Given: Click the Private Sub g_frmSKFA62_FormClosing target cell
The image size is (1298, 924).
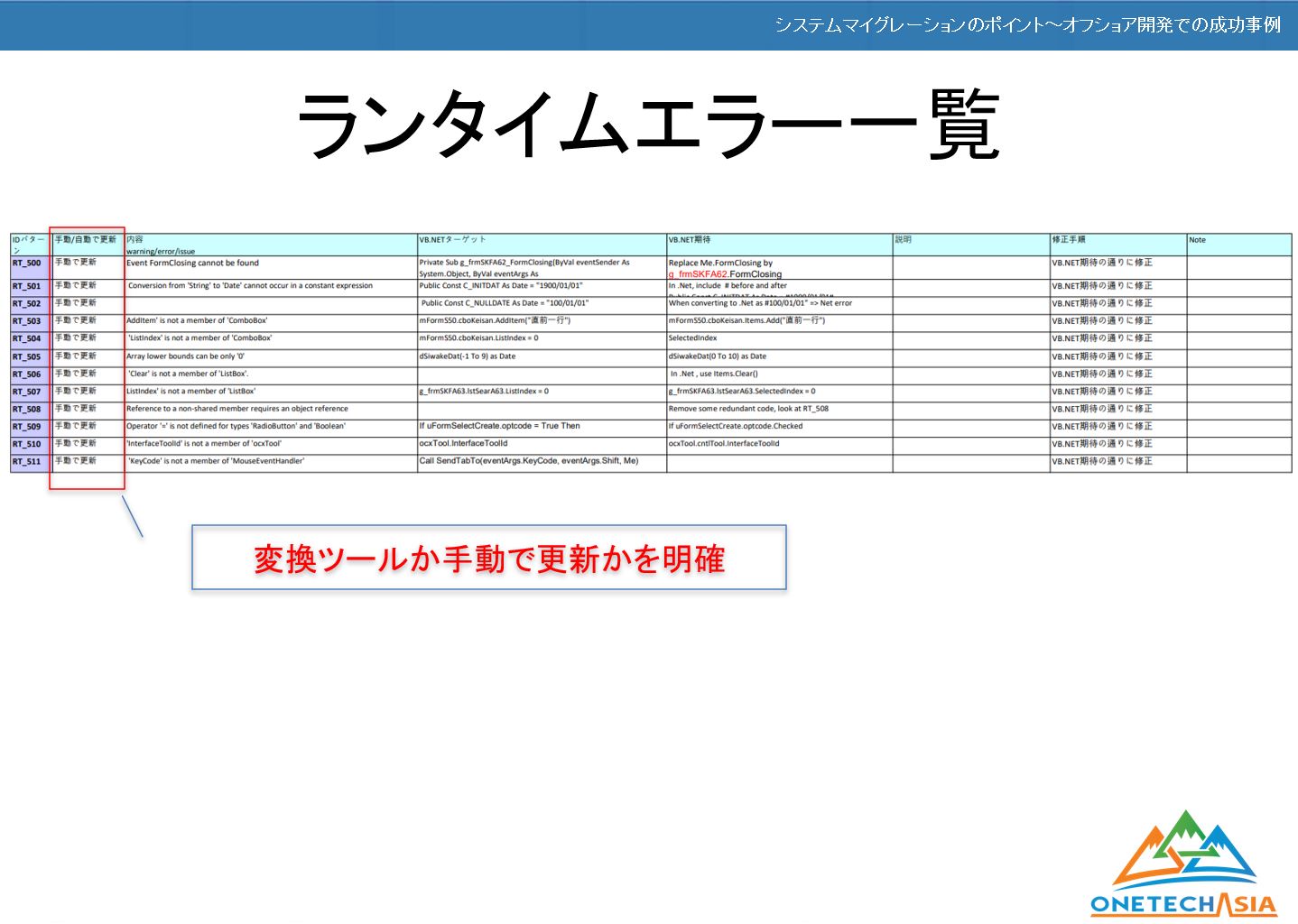Looking at the screenshot, I should (x=542, y=267).
